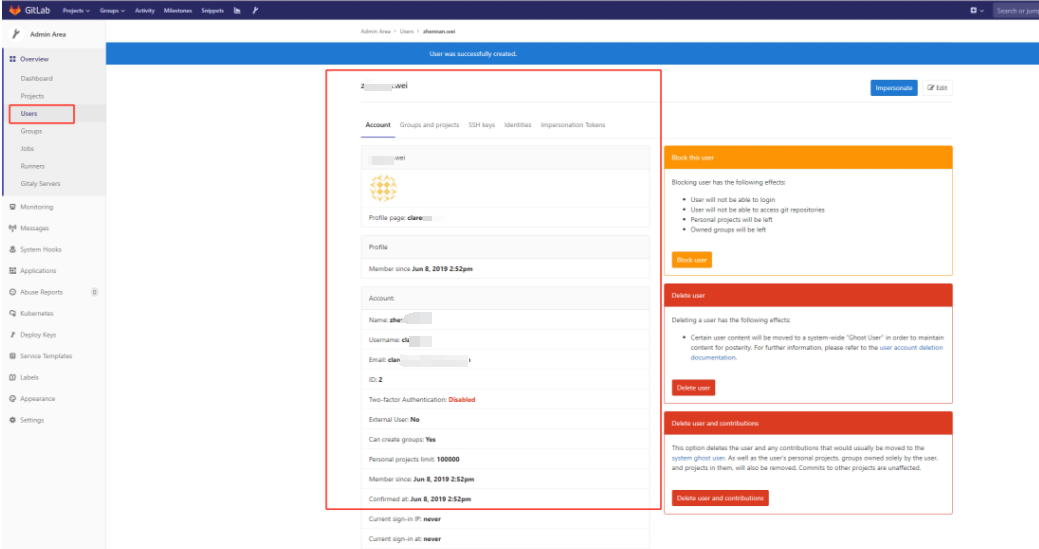
Task: Click the orange Block user button
Action: 692,260
